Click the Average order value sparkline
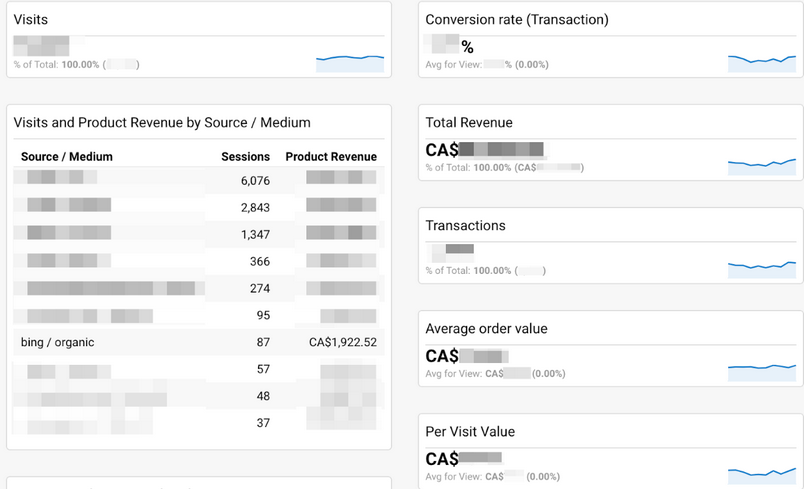Screen dimensions: 804x489 coord(762,371)
